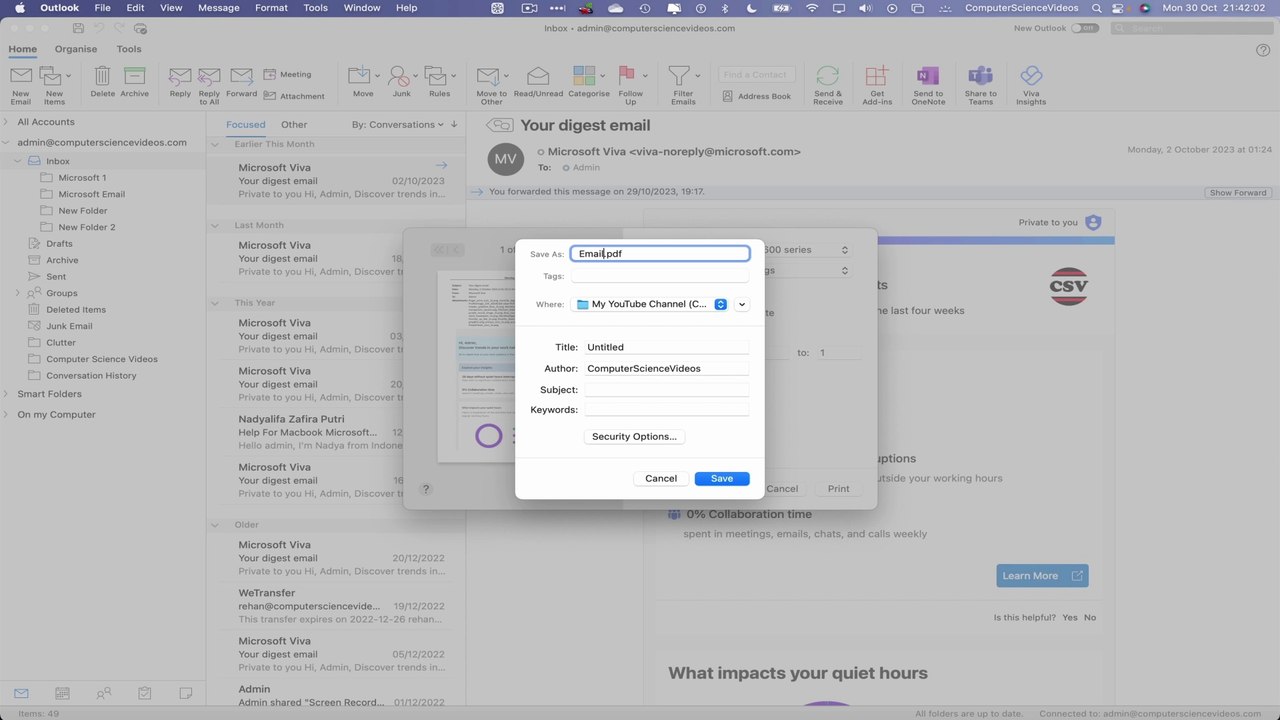Click the Rules toolbar icon

(x=437, y=76)
